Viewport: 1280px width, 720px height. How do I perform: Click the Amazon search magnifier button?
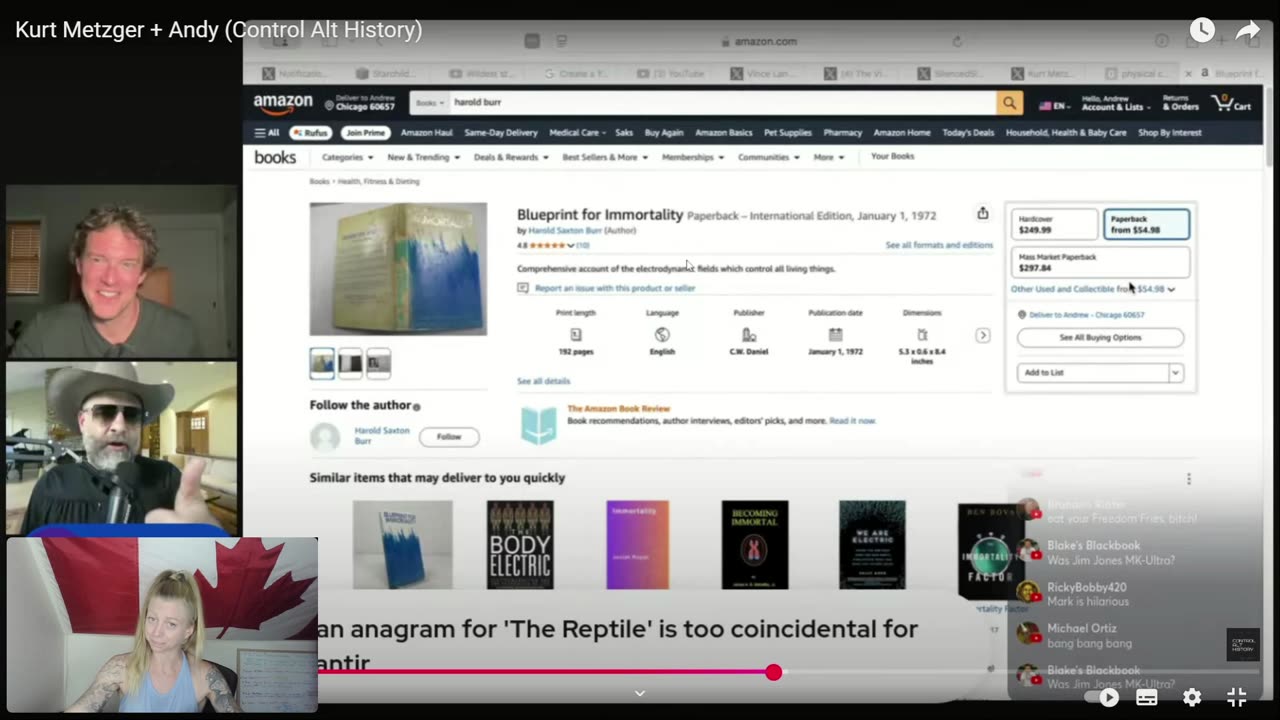click(1010, 102)
